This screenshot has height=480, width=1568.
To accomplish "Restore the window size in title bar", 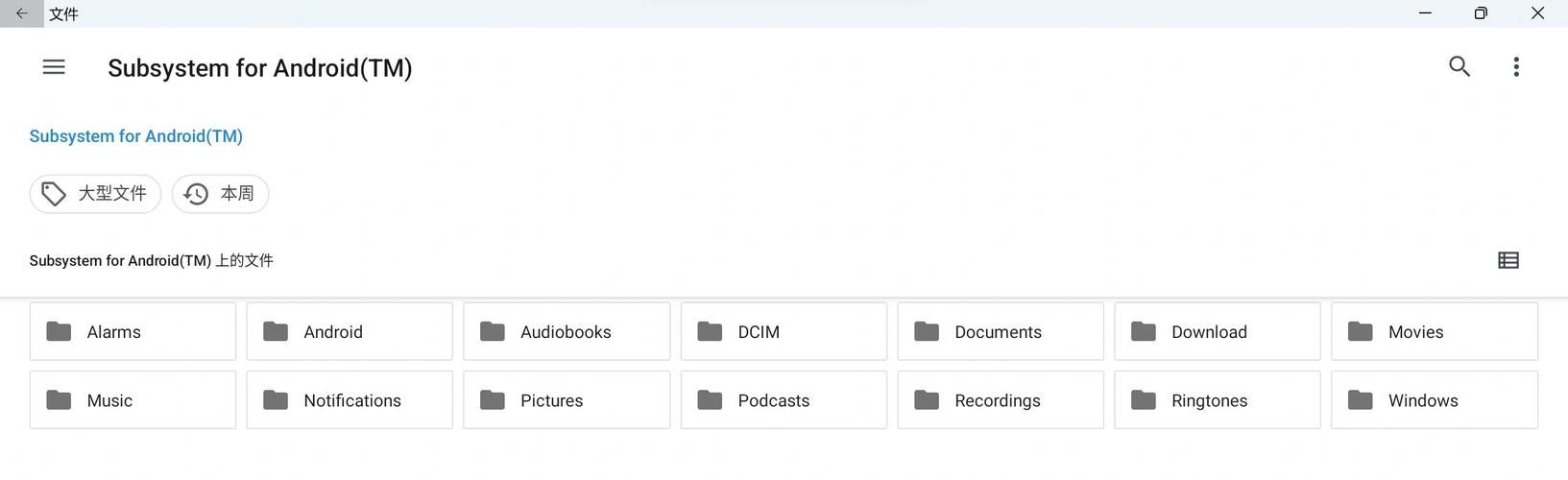I will pyautogui.click(x=1481, y=13).
